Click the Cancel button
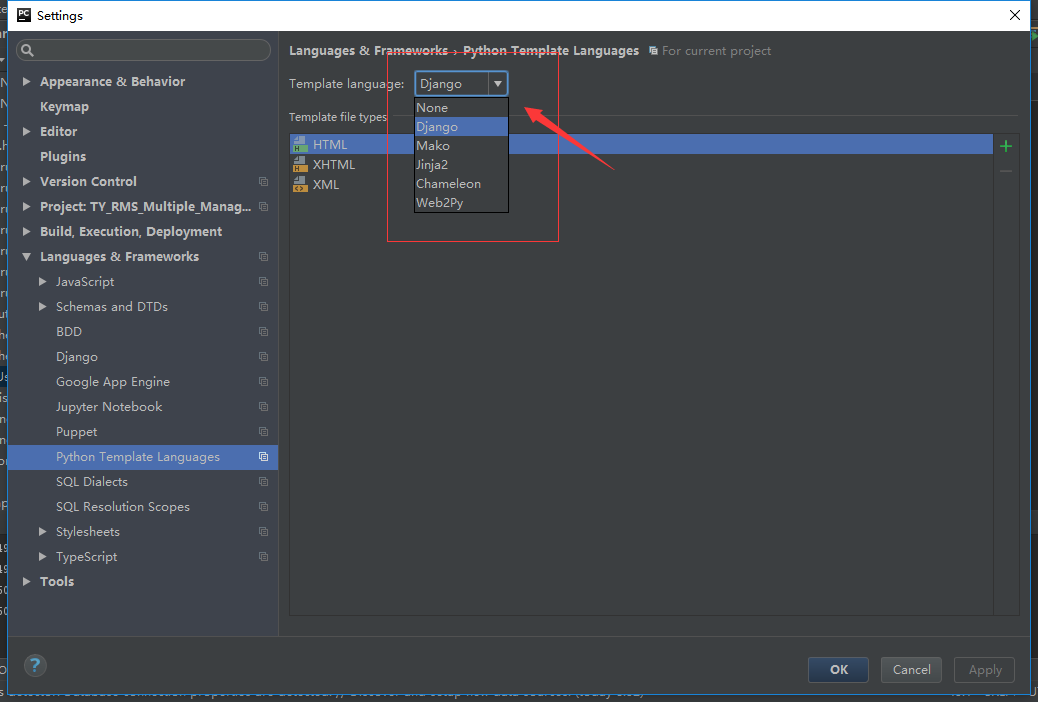1038x702 pixels. (912, 670)
